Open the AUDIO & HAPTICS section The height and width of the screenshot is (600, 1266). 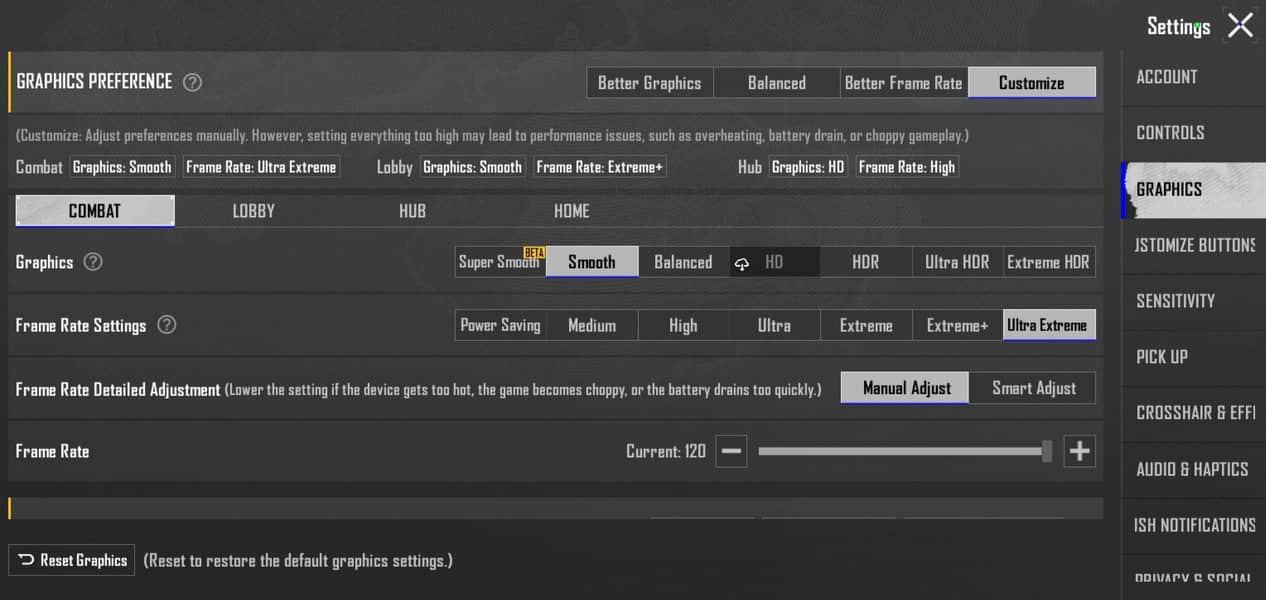pos(1192,469)
